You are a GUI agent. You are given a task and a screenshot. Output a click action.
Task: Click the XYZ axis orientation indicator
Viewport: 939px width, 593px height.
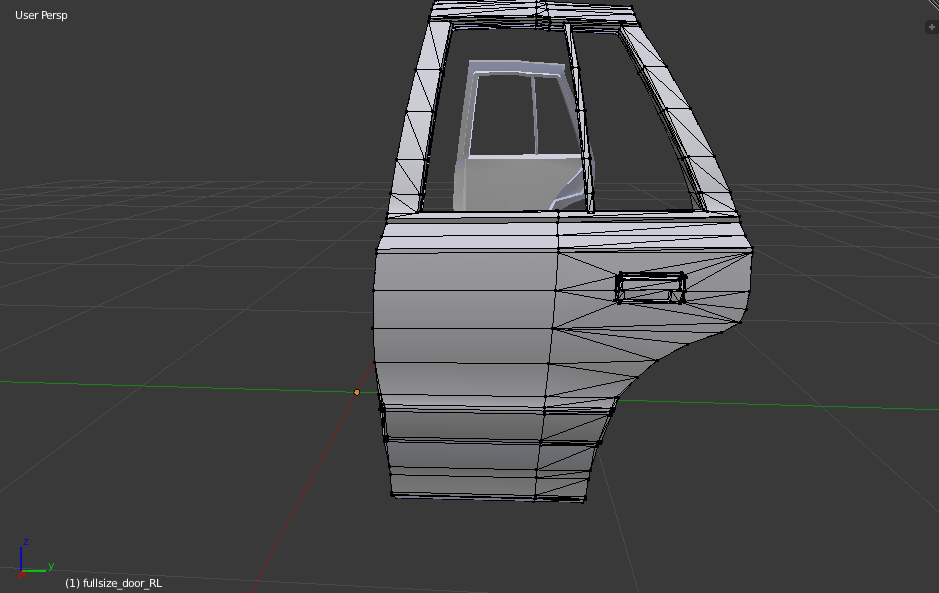coord(35,560)
